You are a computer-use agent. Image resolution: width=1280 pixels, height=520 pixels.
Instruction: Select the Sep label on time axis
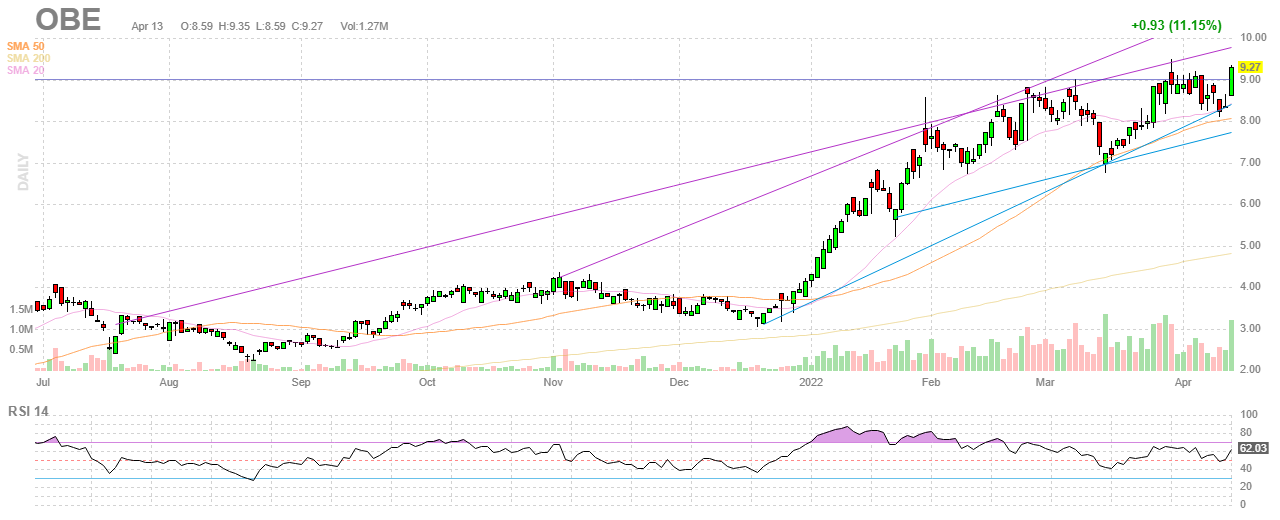(301, 382)
